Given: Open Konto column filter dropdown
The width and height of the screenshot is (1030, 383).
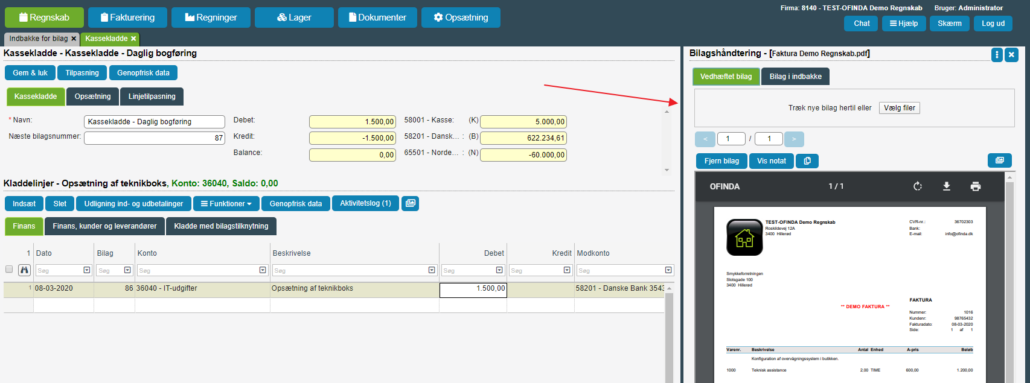Looking at the screenshot, I should [263, 270].
